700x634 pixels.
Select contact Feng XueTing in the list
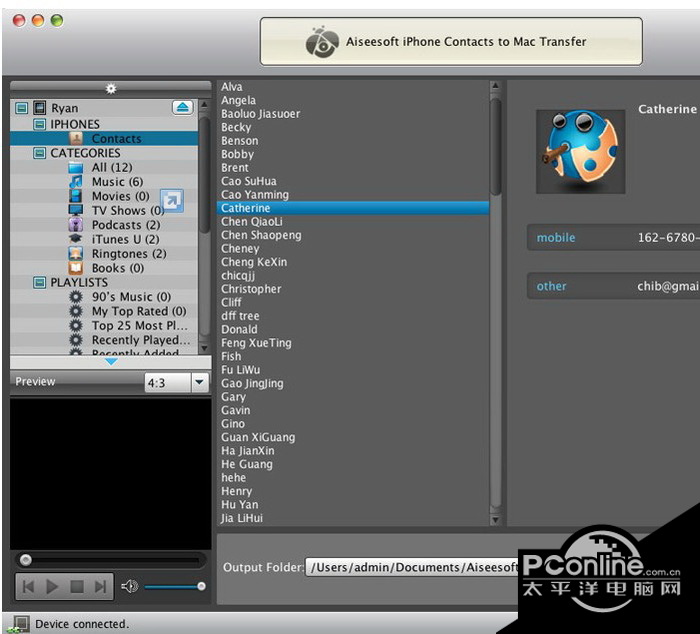tap(256, 343)
